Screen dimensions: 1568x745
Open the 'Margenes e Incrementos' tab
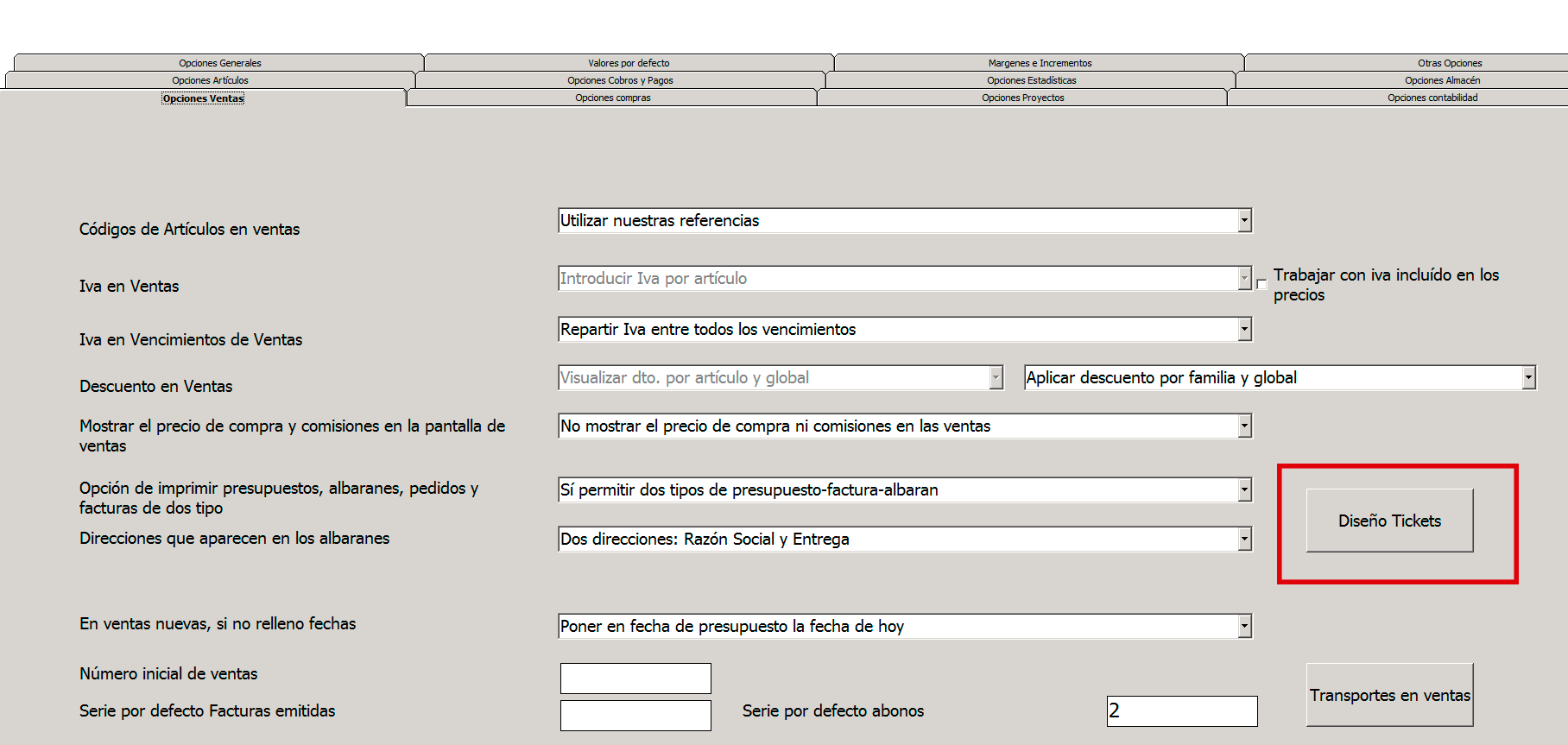(1040, 63)
